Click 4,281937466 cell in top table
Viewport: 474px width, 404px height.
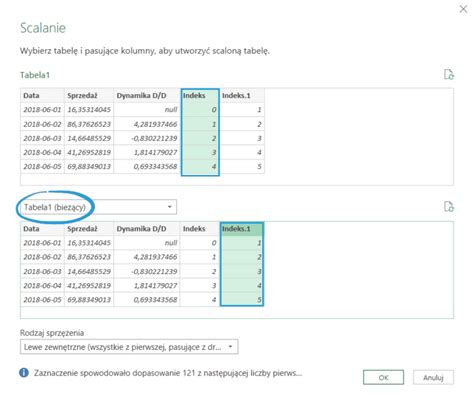147,124
